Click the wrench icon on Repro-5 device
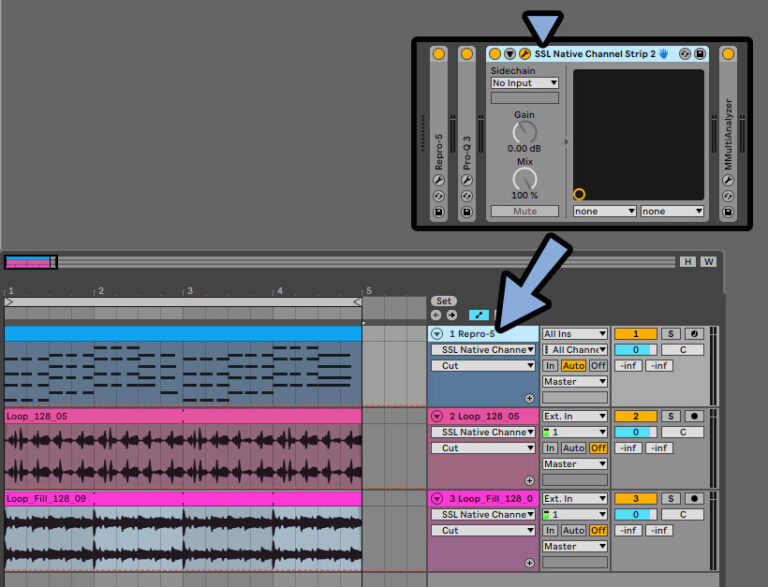The height and width of the screenshot is (587, 768). coord(438,181)
